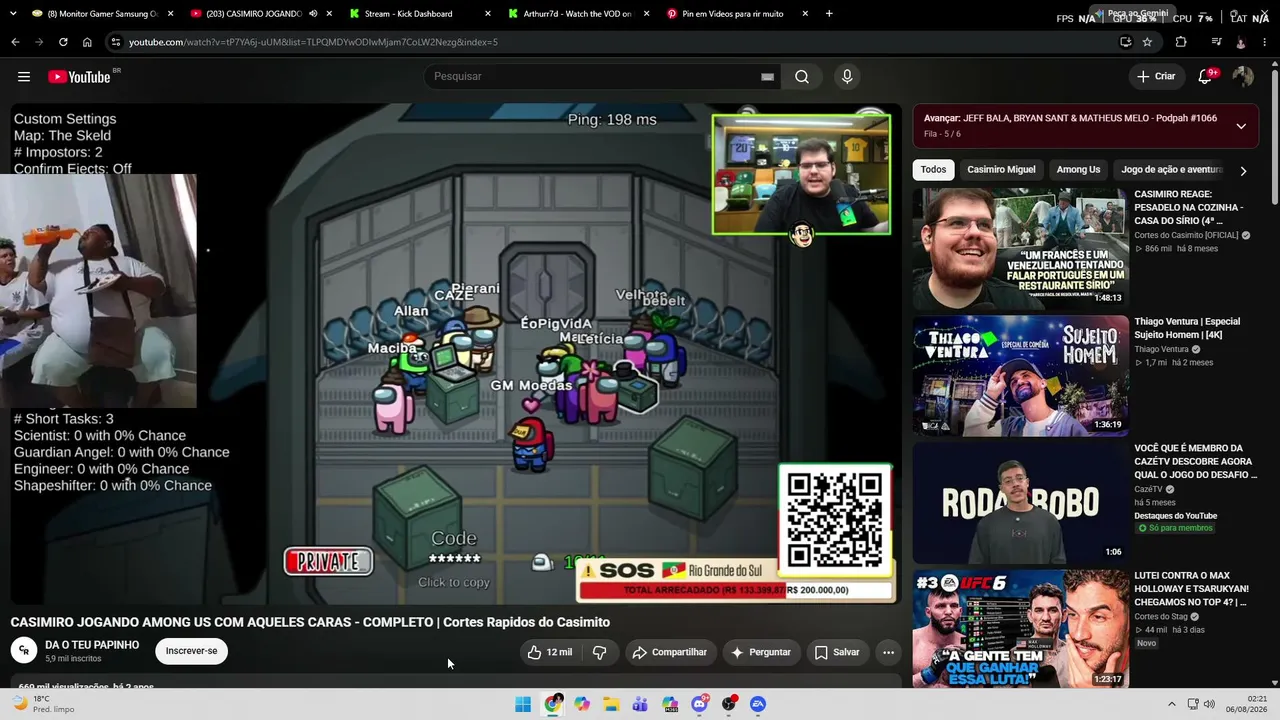The height and width of the screenshot is (720, 1280).
Task: Click the YouTube search input field
Action: click(604, 77)
